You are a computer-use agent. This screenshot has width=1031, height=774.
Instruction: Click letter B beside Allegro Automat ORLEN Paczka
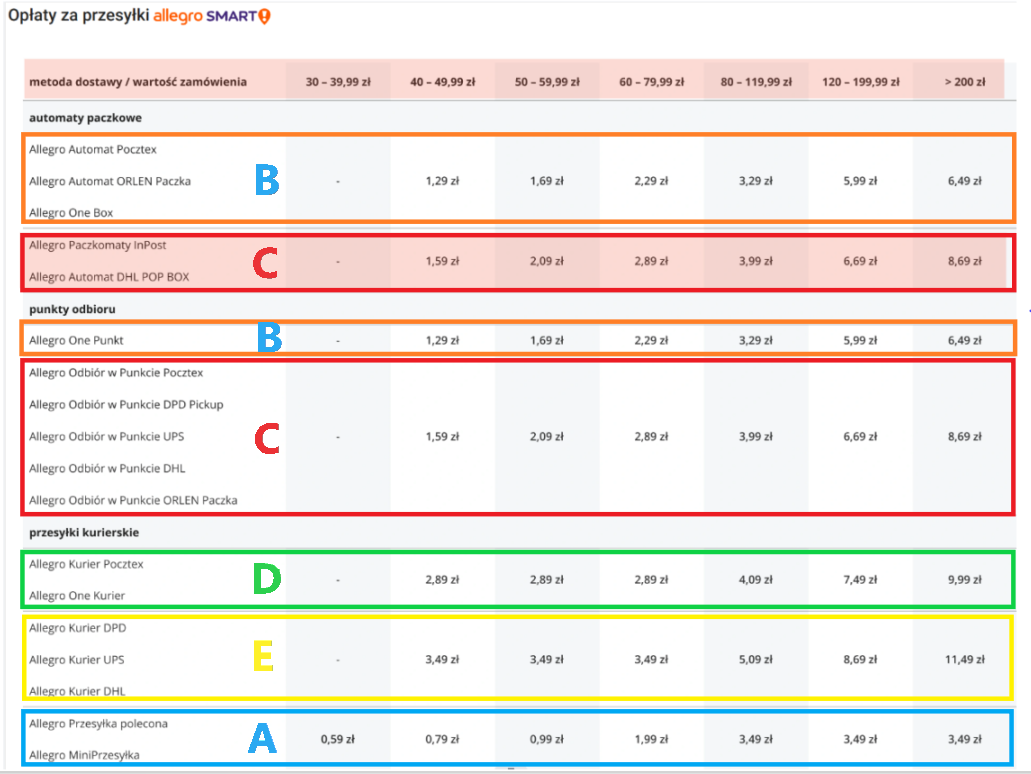click(x=266, y=180)
